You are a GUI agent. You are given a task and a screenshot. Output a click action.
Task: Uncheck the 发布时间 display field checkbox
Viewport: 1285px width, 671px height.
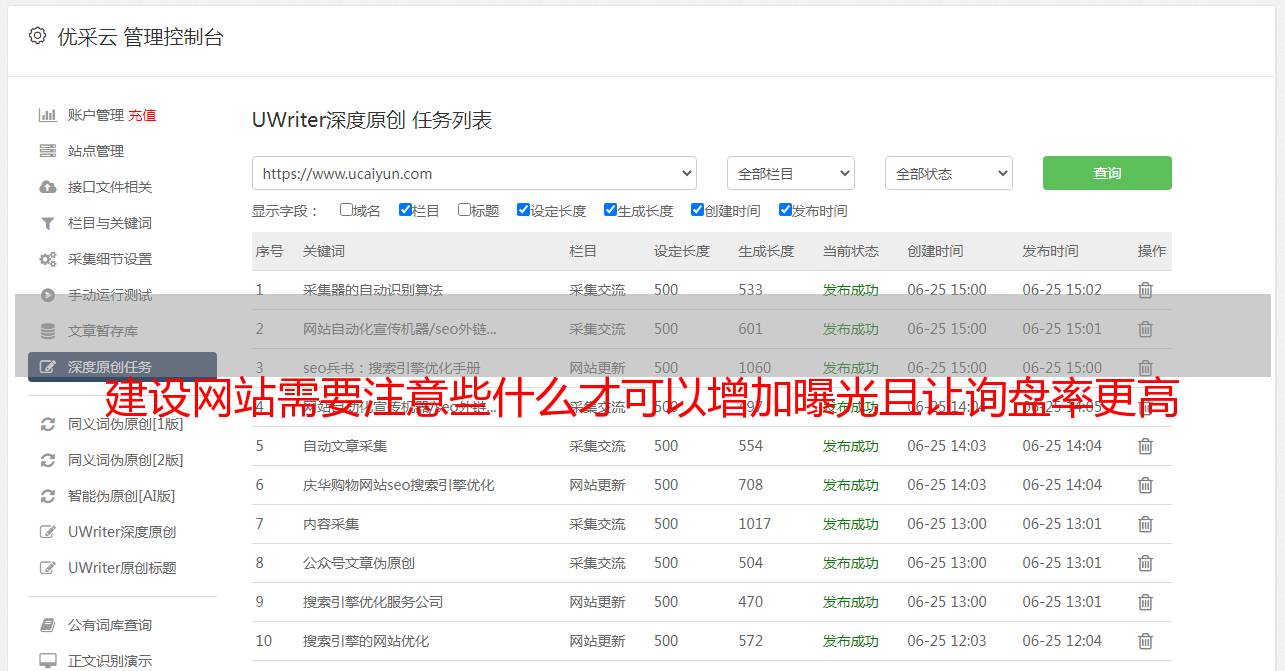[x=785, y=210]
